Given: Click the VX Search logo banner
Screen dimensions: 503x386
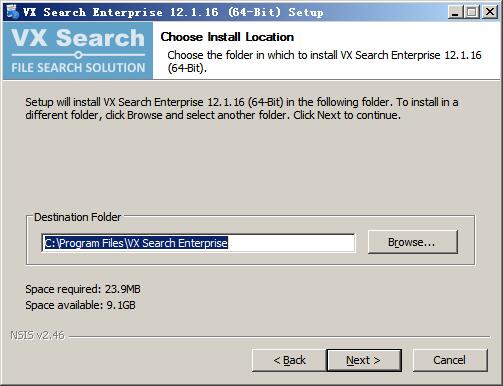Looking at the screenshot, I should (78, 51).
